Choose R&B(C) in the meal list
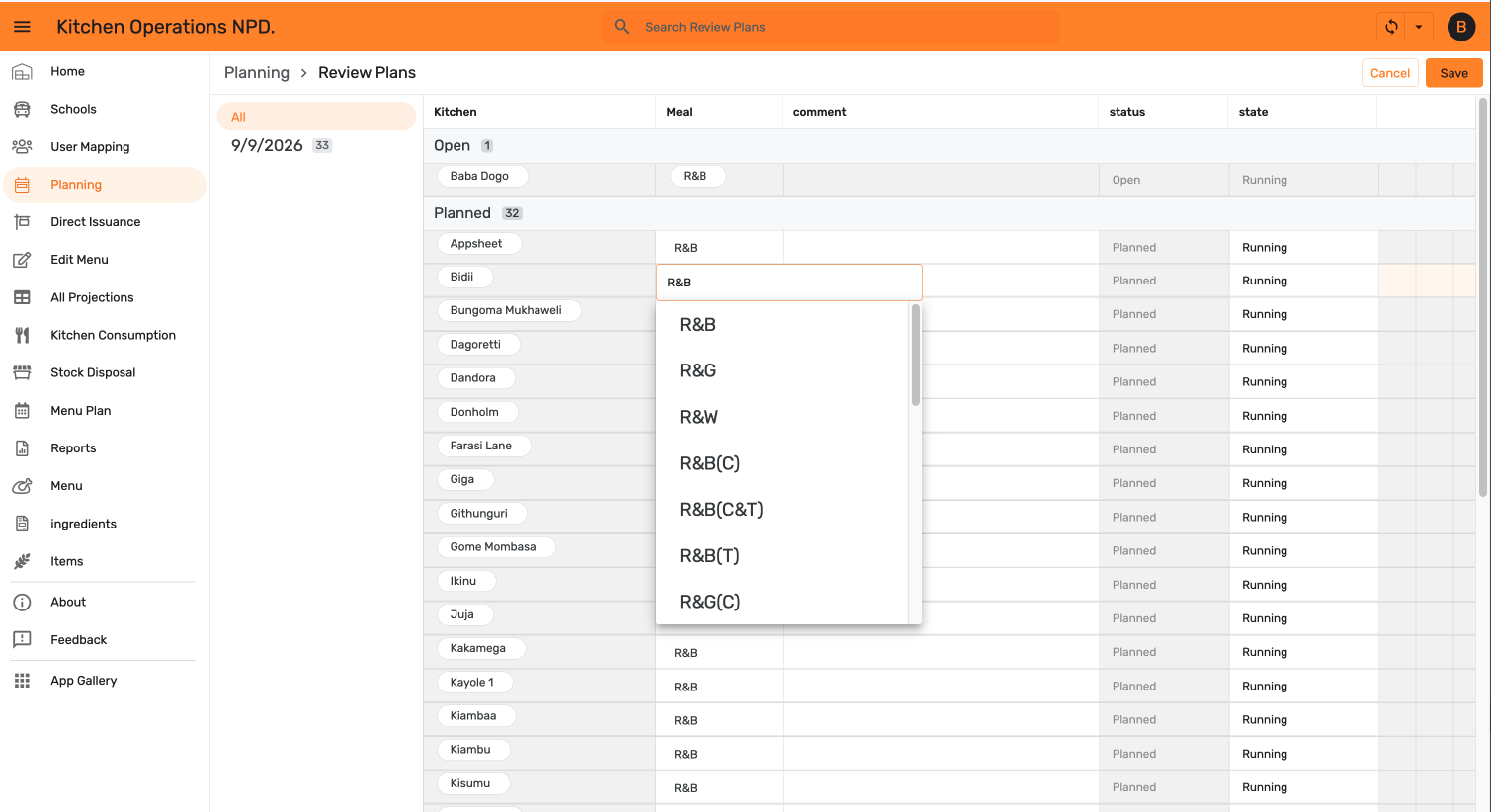 point(783,463)
